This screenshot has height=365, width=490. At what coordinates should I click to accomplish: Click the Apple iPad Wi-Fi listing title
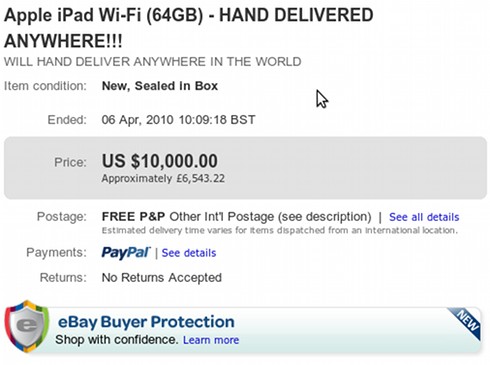(188, 28)
